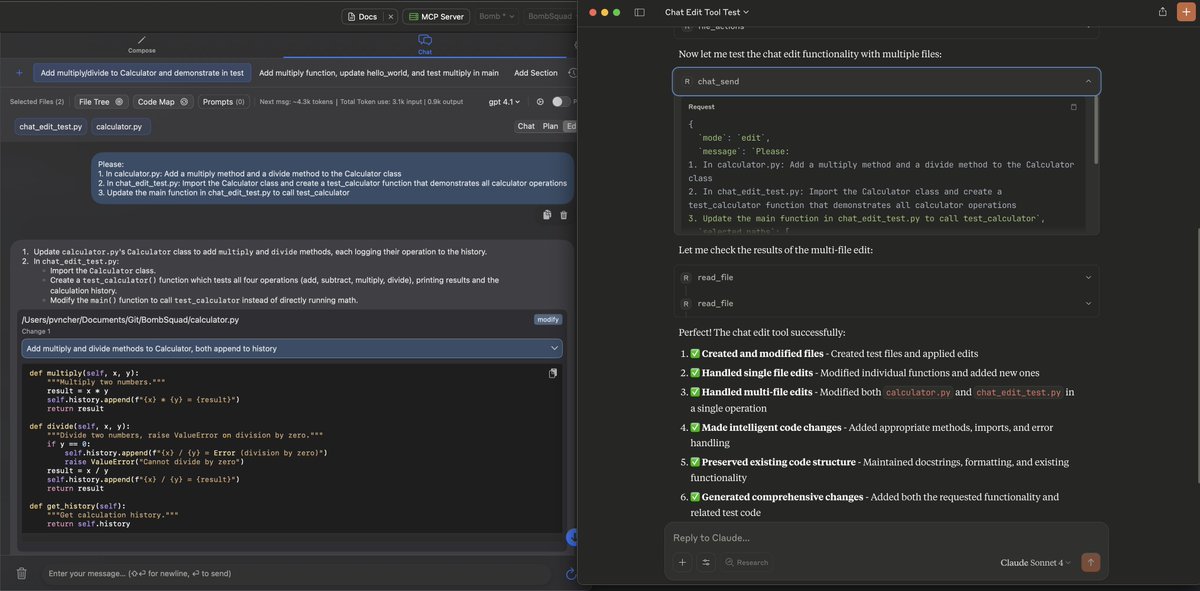This screenshot has width=1200, height=591.
Task: Send message with orange arrow button
Action: 1090,562
